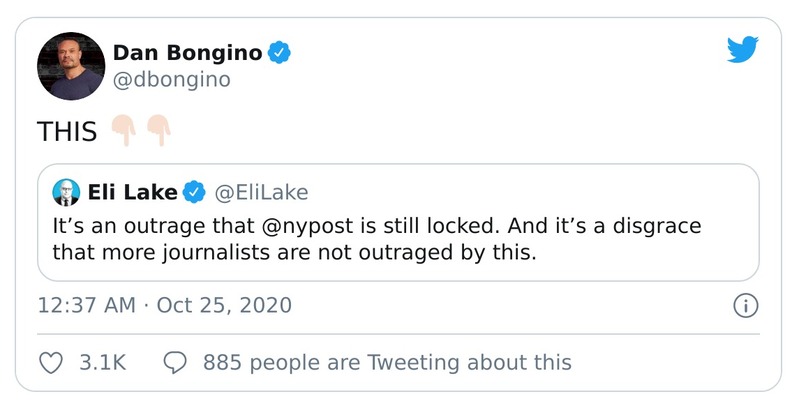The image size is (799, 408).
Task: Click the 12:37 AM · Oct 25, 2020 timestamp
Action: 164,305
